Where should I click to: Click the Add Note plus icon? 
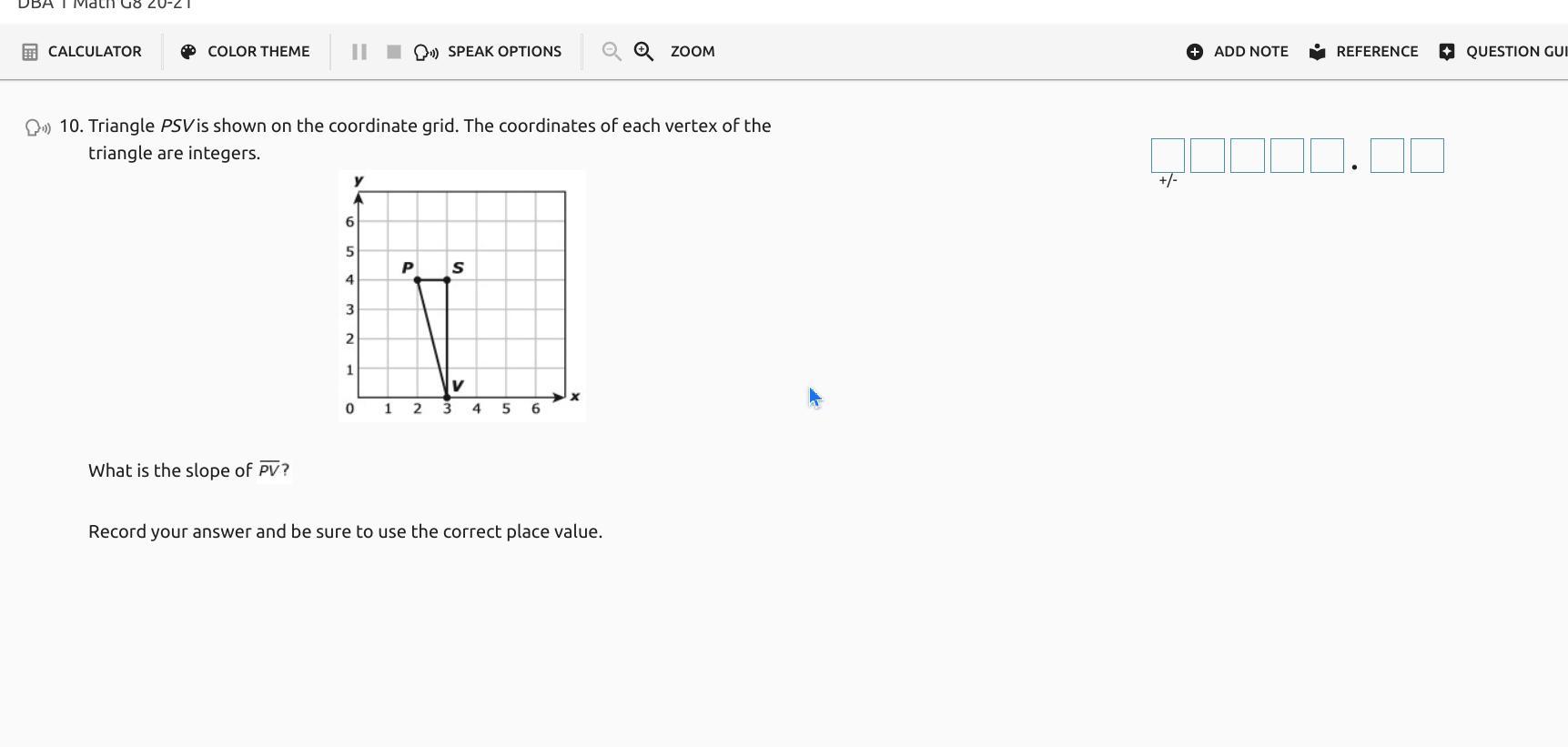pyautogui.click(x=1195, y=52)
